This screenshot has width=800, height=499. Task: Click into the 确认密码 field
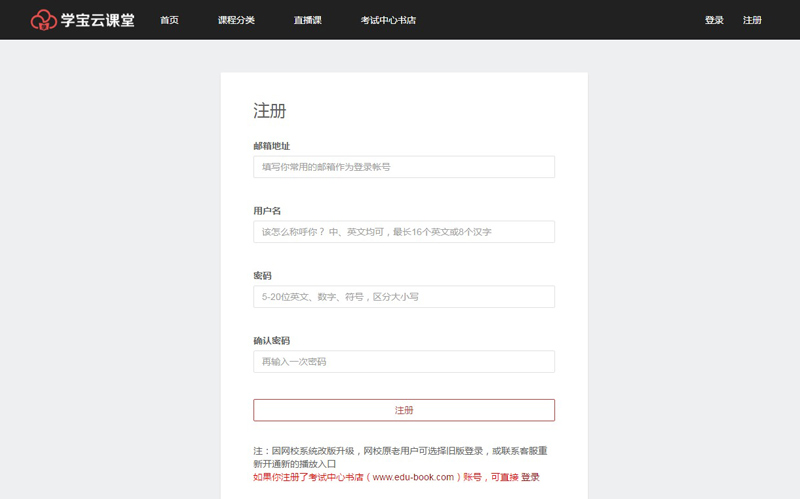click(x=404, y=361)
